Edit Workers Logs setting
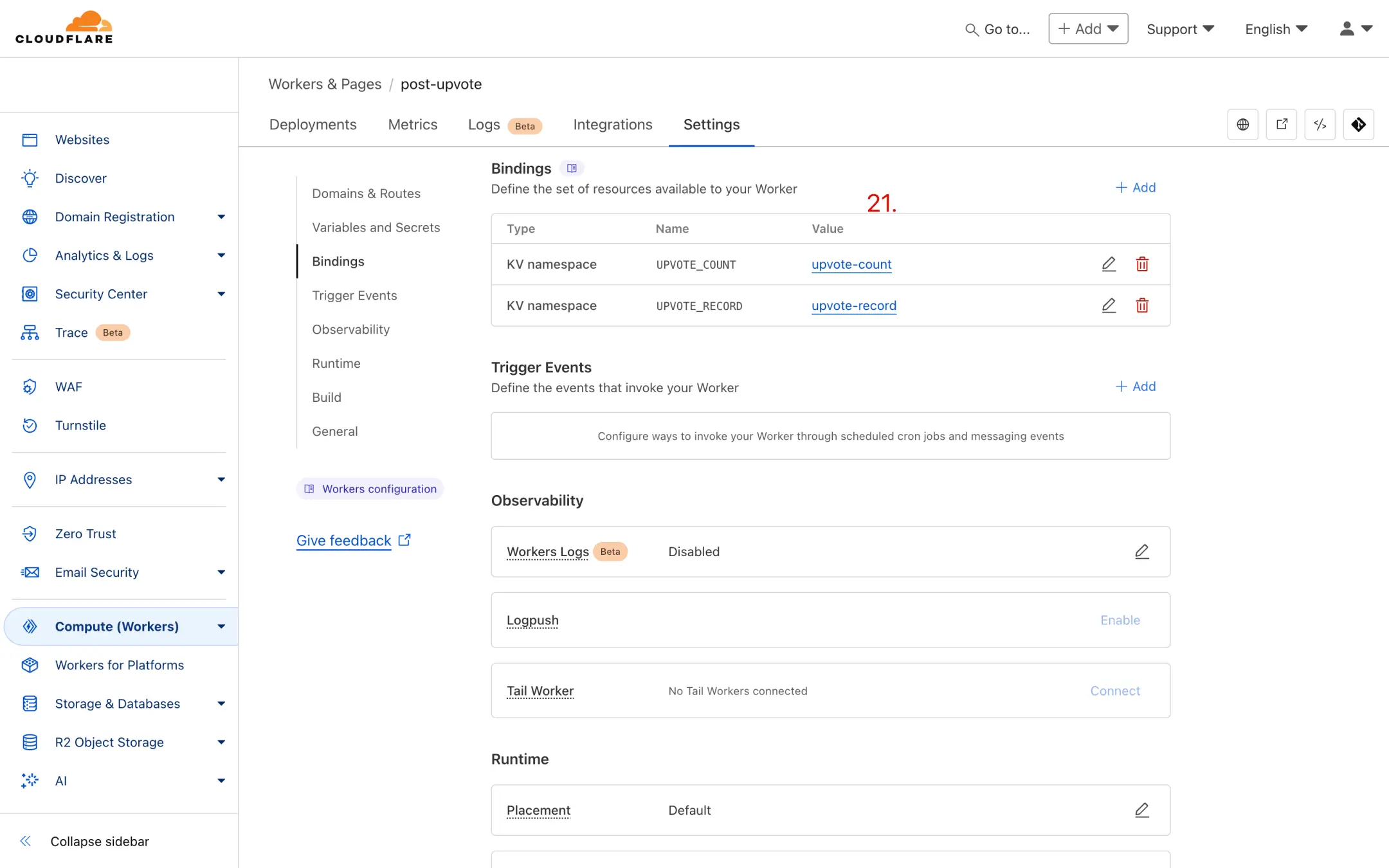 click(1141, 552)
